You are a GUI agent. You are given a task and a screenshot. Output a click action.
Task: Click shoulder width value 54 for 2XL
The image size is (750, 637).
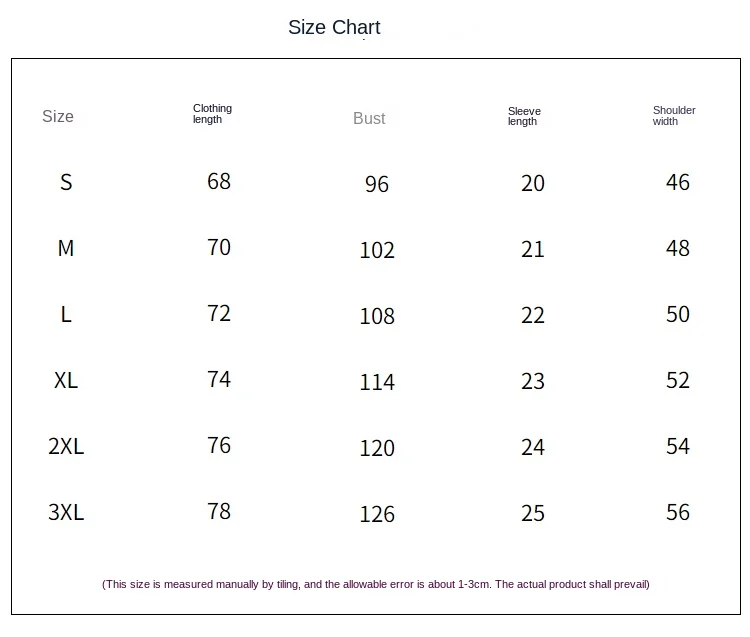[678, 446]
